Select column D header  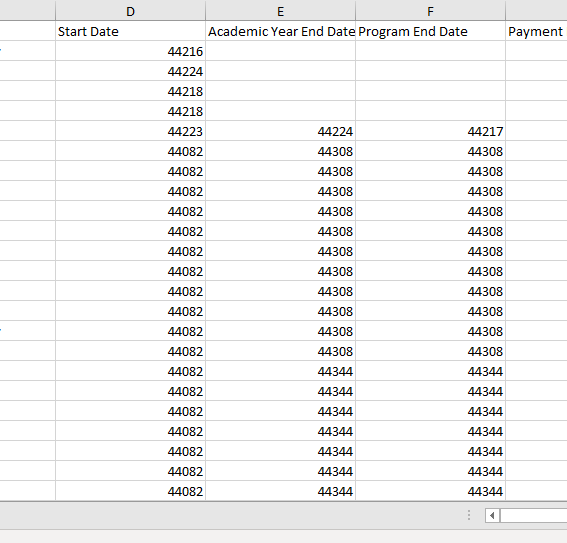[131, 11]
